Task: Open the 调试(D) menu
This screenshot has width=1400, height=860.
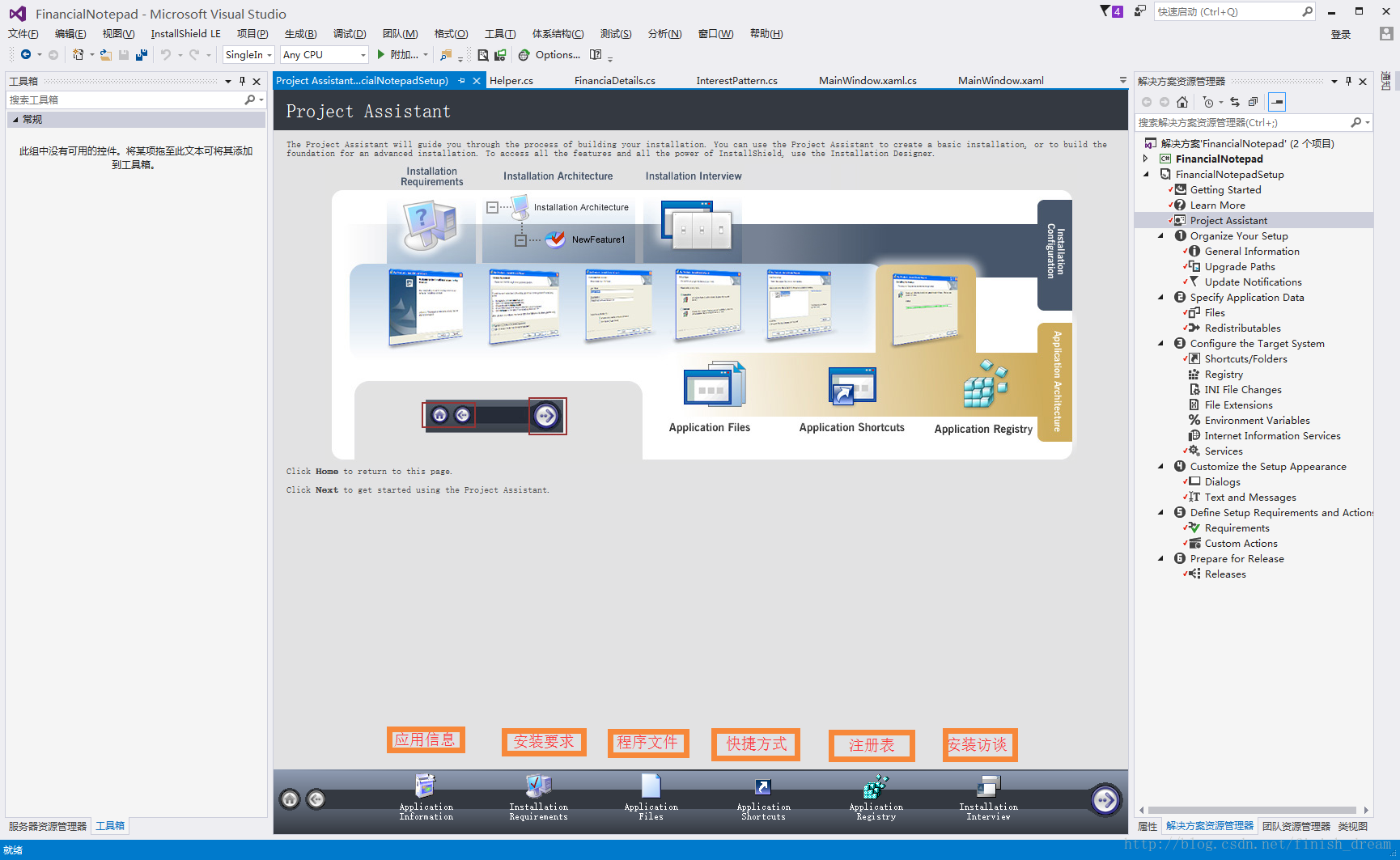Action: (350, 34)
